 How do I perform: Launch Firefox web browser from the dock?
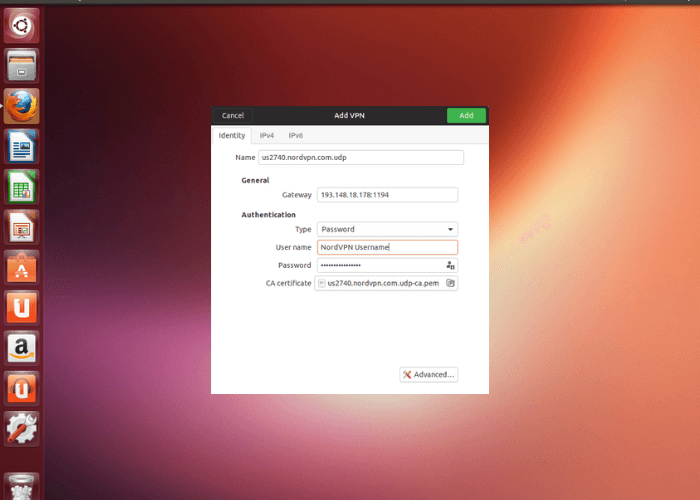pyautogui.click(x=21, y=106)
